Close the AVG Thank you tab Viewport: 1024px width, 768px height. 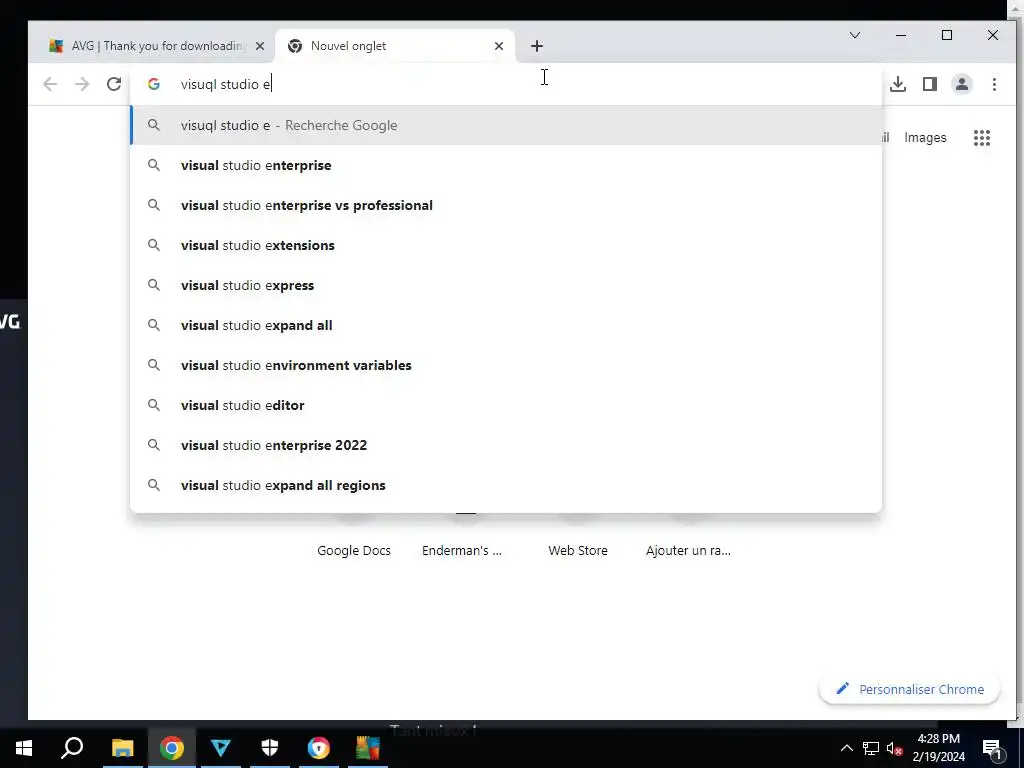(x=260, y=46)
